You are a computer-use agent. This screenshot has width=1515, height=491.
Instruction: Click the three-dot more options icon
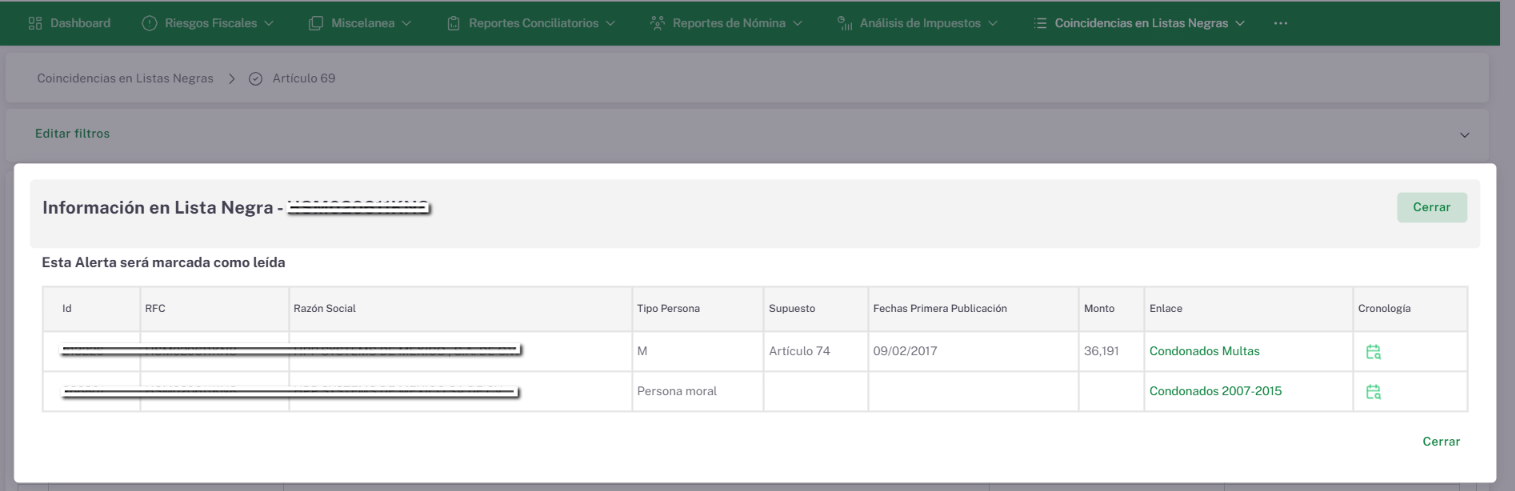point(1280,23)
